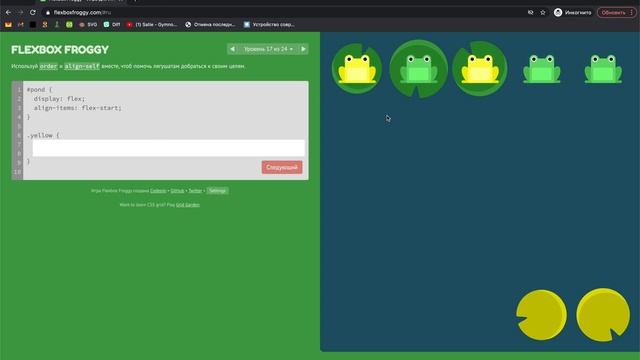Viewport: 640px width, 360px height.
Task: Click the 'display: flex;' code line
Action: [60, 99]
